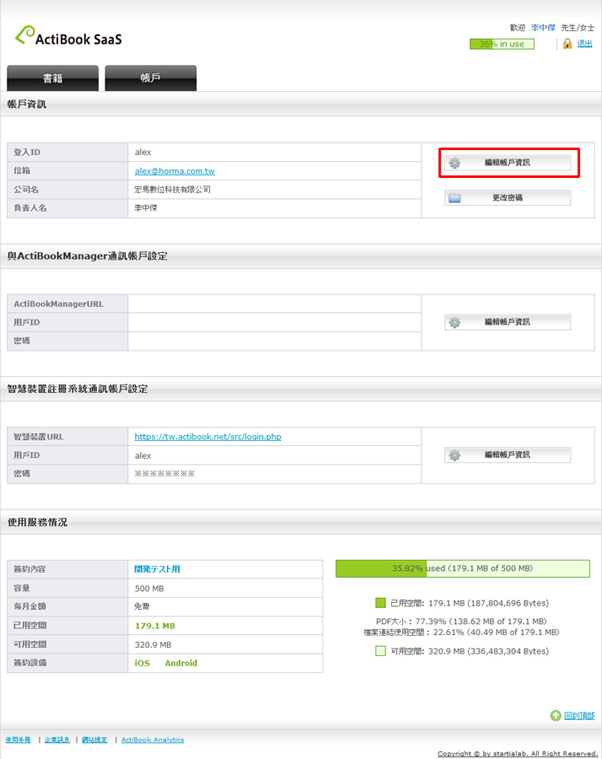Click the light green 可用空間 legend swatch
This screenshot has width=602, height=759.
[x=380, y=651]
